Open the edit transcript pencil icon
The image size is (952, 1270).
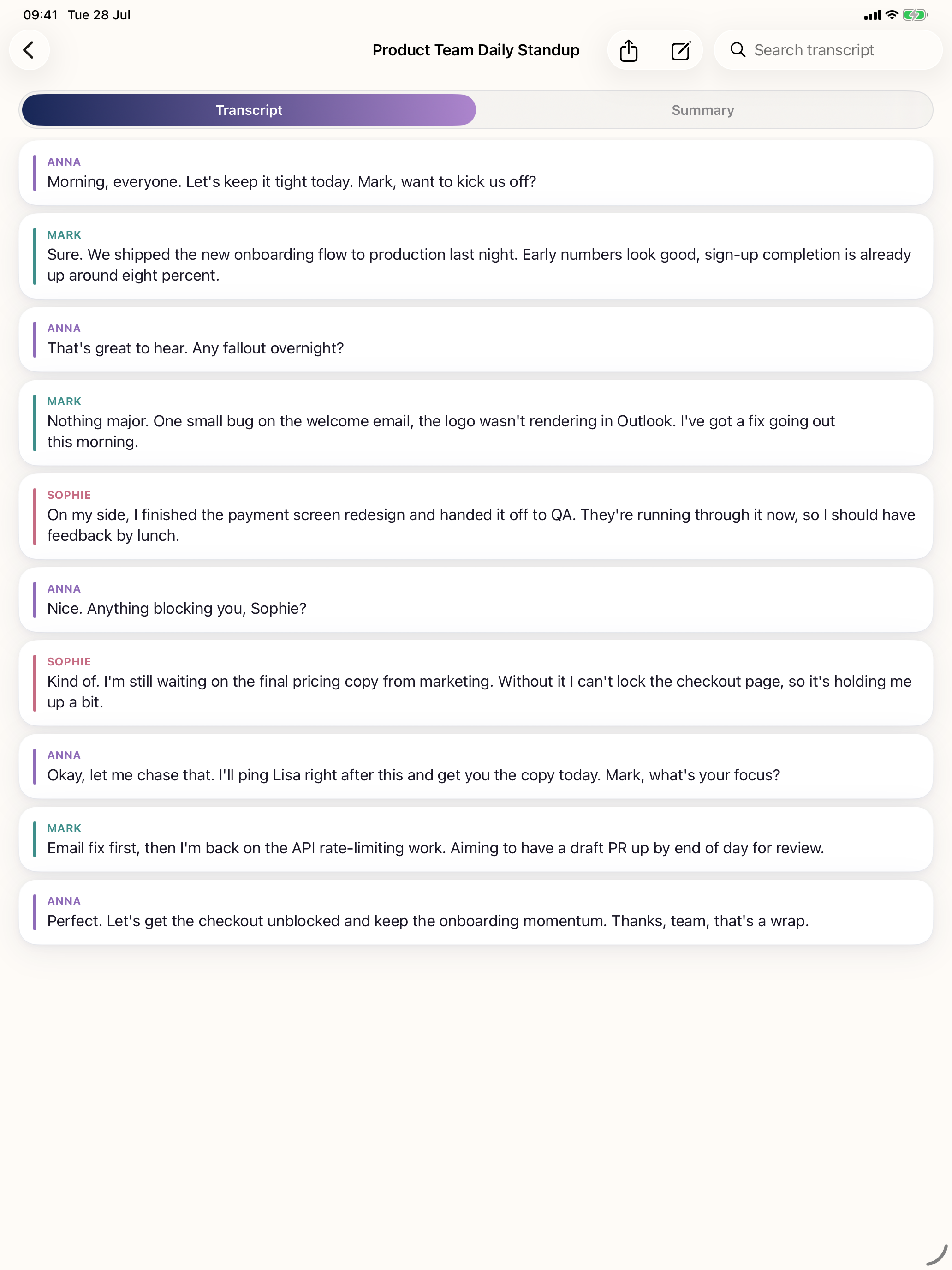pos(681,50)
